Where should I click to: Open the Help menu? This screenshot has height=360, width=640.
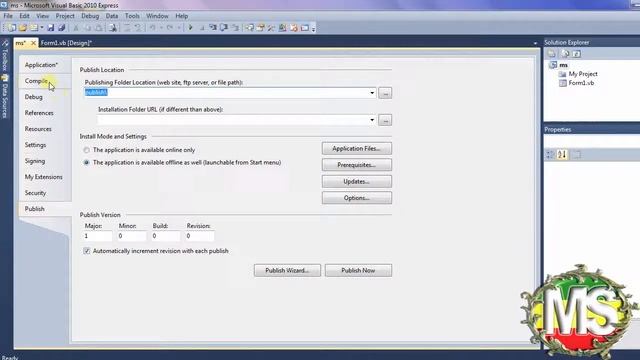[182, 16]
